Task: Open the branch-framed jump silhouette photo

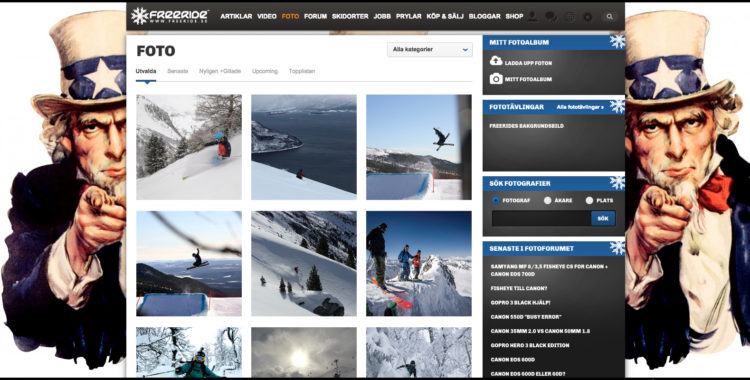Action: (x=189, y=263)
